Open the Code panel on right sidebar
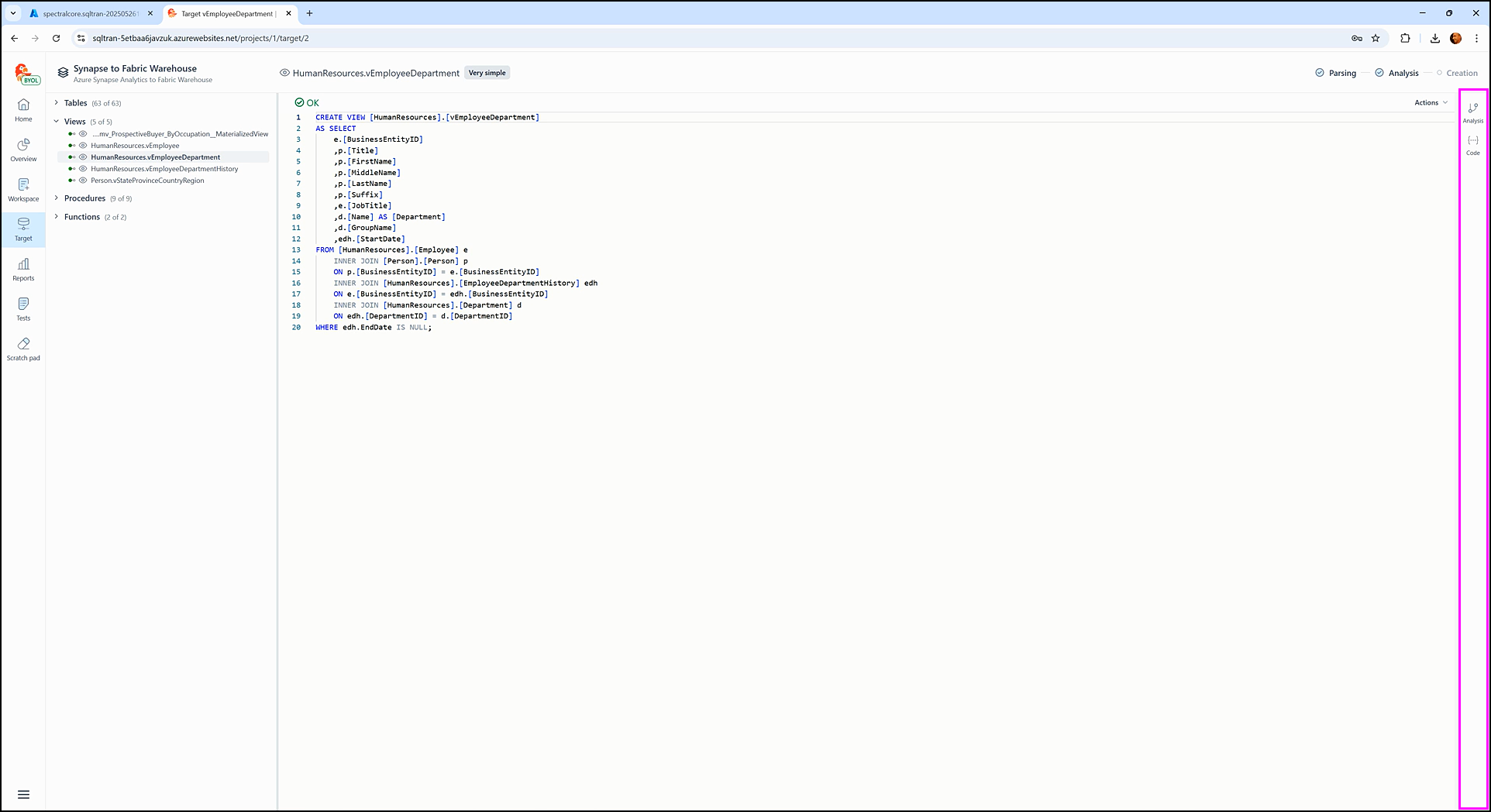 [x=1472, y=144]
